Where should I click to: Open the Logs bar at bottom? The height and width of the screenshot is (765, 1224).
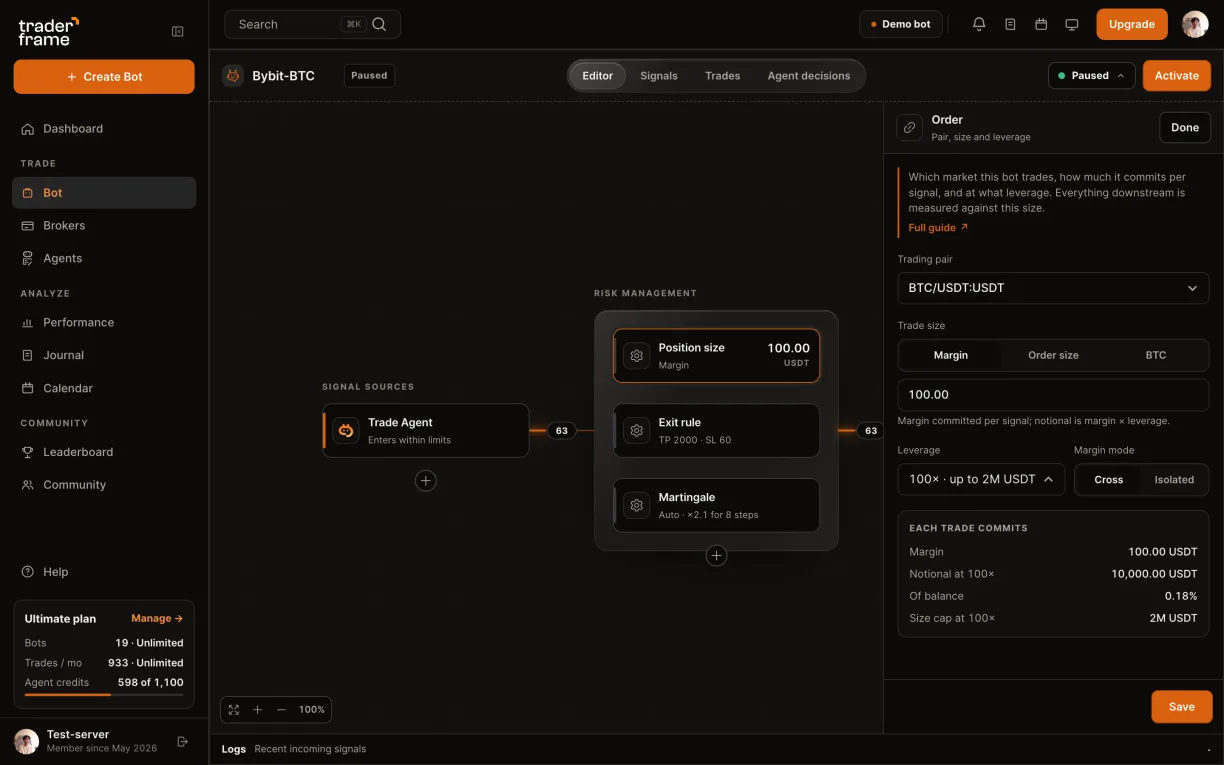pos(716,749)
